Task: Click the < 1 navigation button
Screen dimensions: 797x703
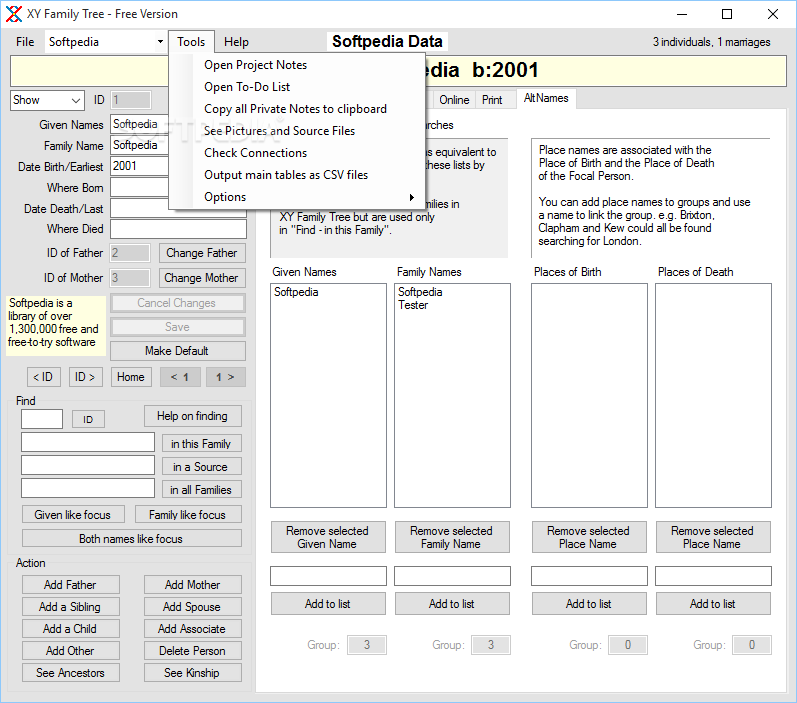Action: [180, 377]
